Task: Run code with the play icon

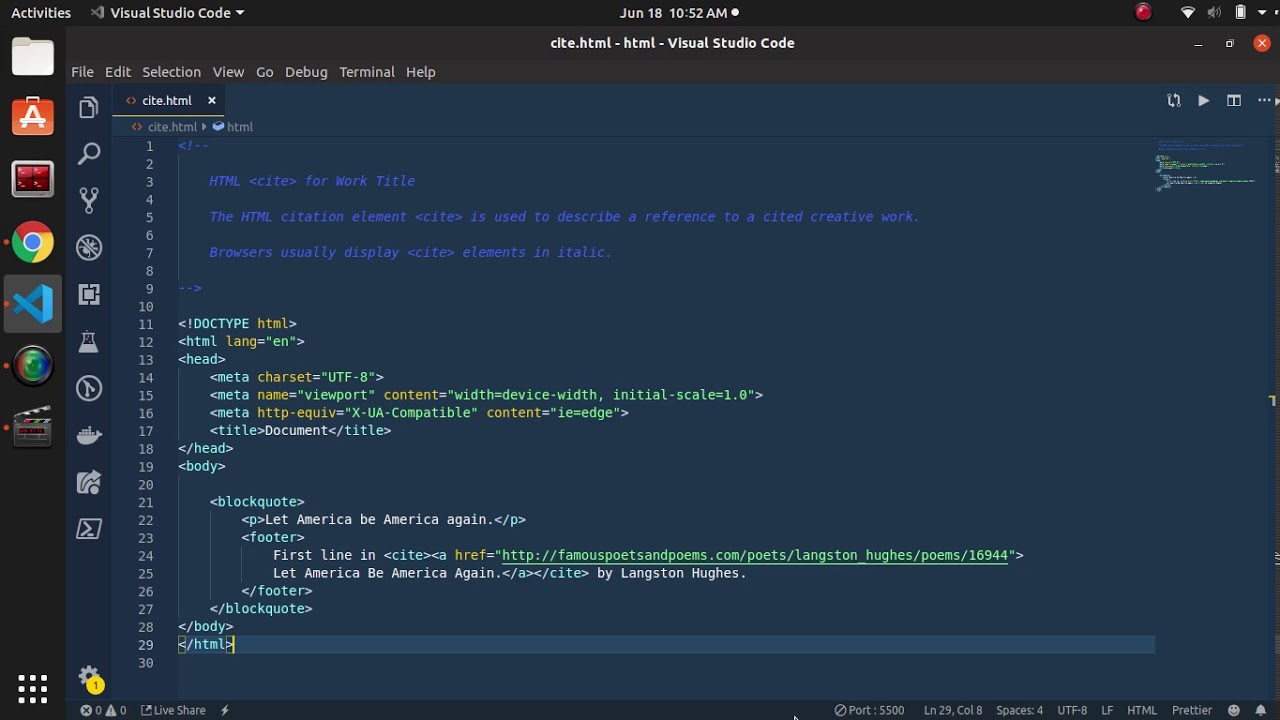Action: point(1204,100)
